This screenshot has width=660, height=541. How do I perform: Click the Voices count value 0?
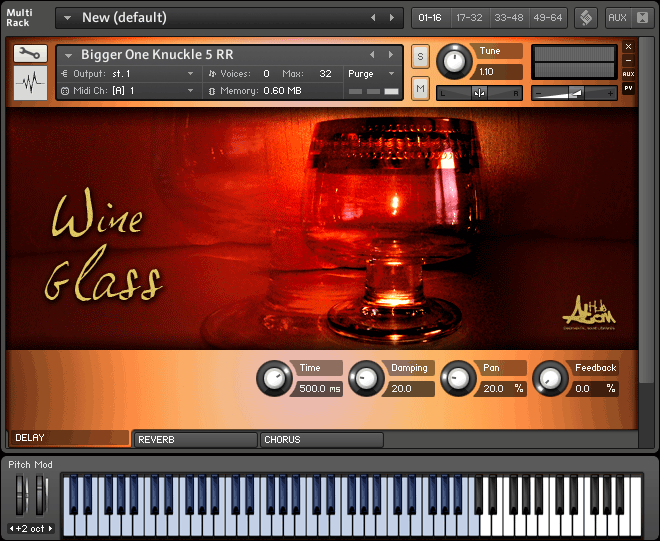click(x=266, y=74)
